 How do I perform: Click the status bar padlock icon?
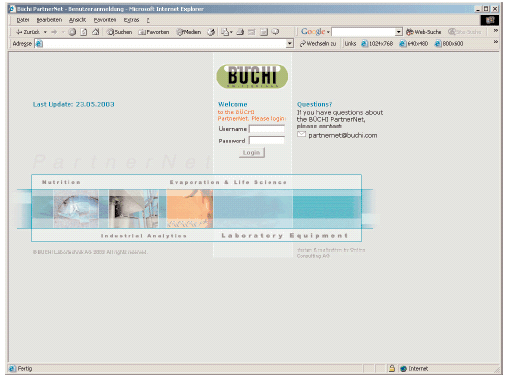coord(392,368)
